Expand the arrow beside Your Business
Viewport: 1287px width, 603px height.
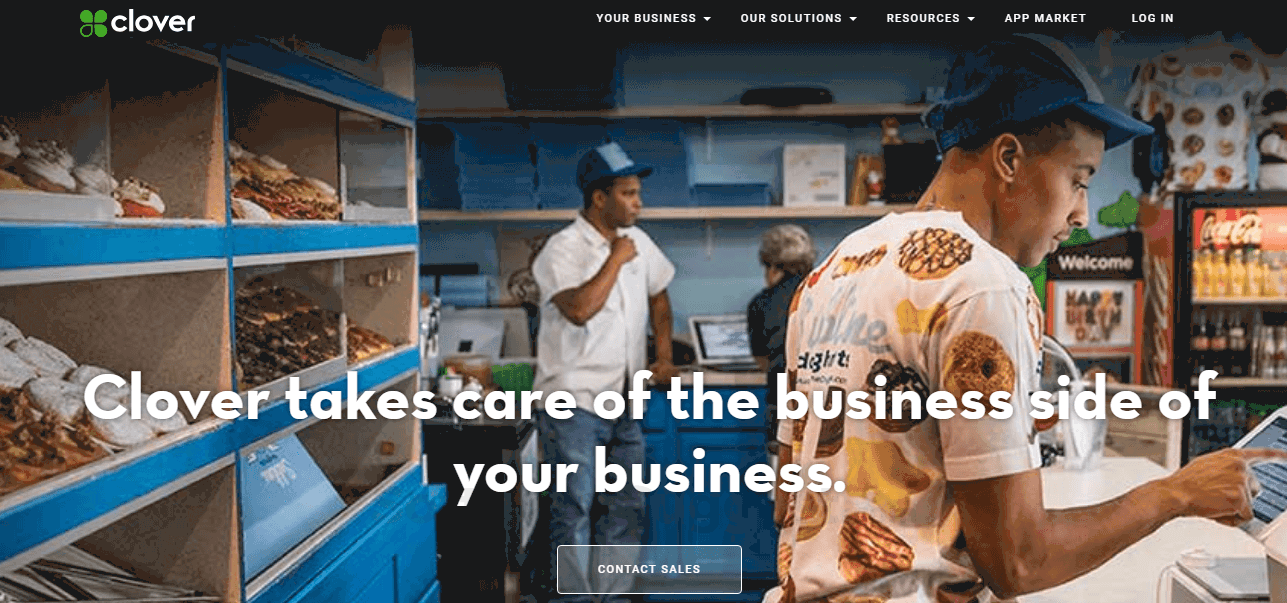pos(707,19)
